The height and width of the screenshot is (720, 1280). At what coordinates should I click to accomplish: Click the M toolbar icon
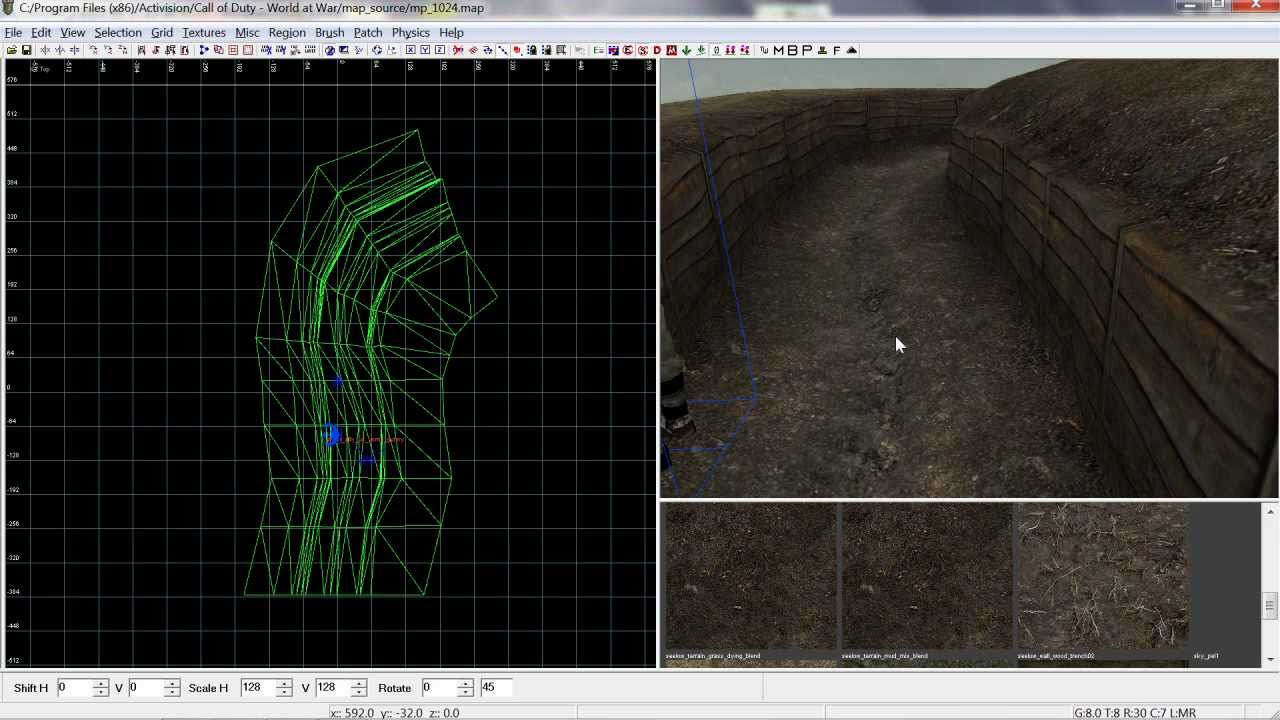pyautogui.click(x=778, y=50)
